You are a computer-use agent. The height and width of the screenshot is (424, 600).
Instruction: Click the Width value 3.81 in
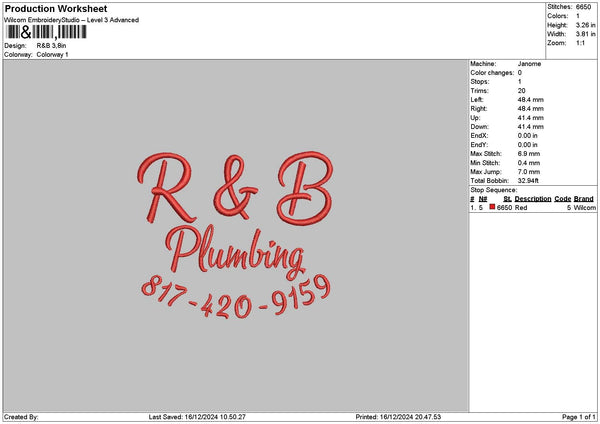(585, 34)
